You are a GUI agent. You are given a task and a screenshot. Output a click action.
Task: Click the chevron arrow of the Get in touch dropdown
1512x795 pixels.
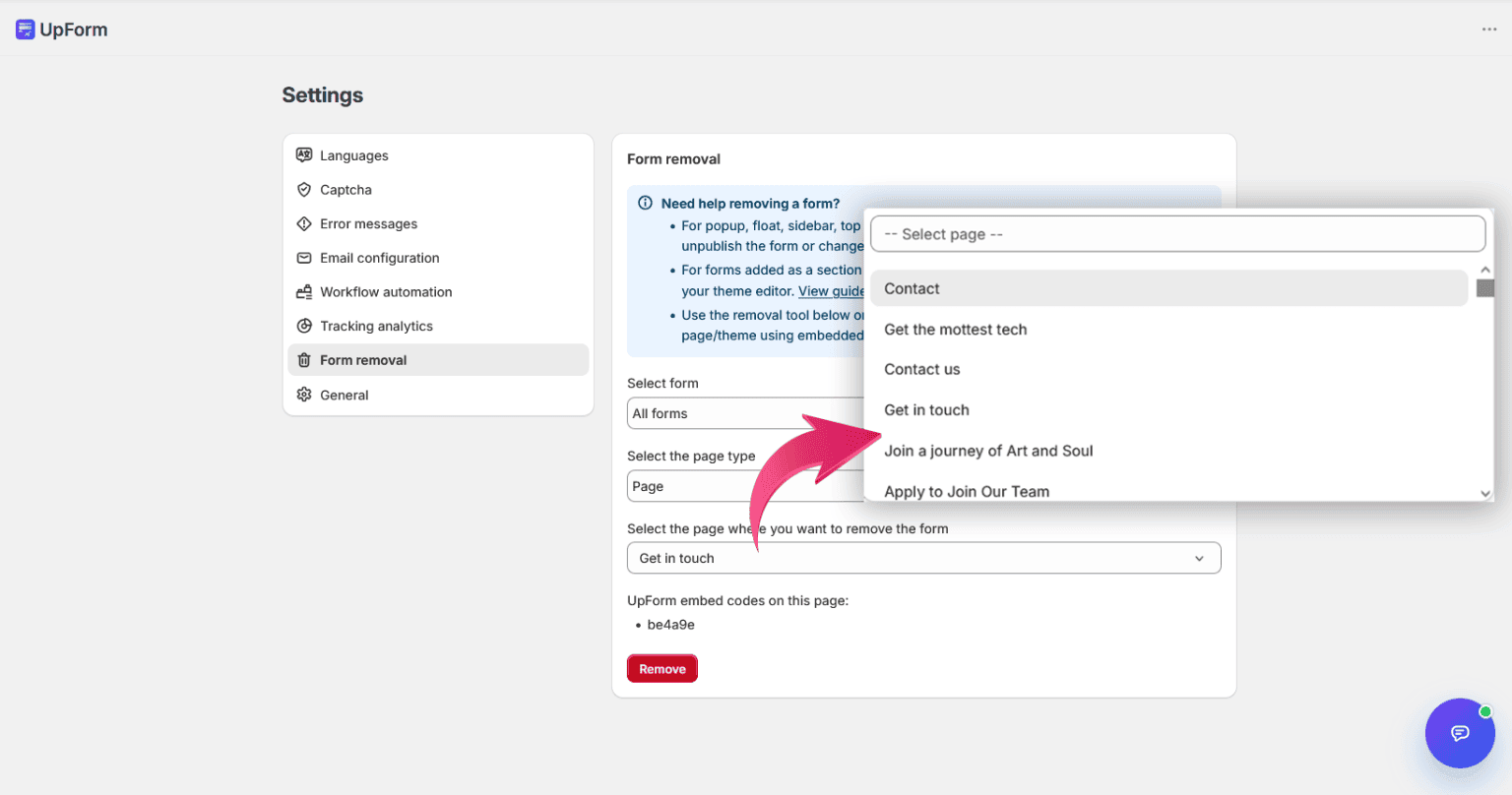tap(1199, 559)
